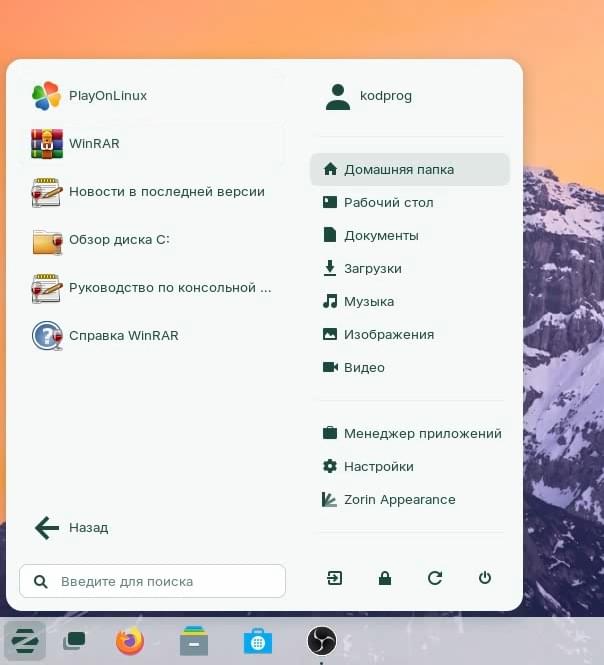Image resolution: width=604 pixels, height=665 pixels.
Task: Open Видео videos folder
Action: [x=410, y=367]
